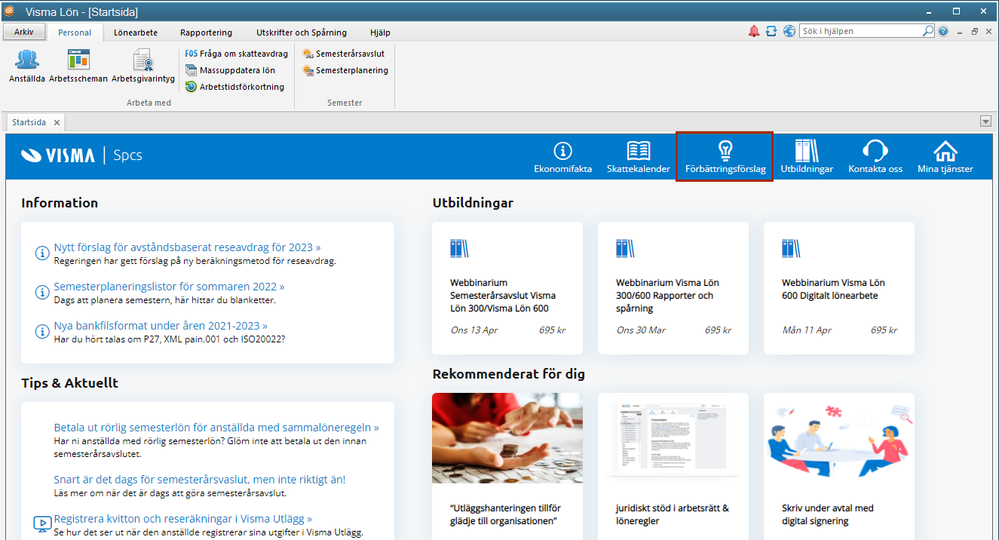Viewport: 999px width, 540px height.
Task: Open Snart är det dags för semesterårsavslut link
Action: coord(199,480)
